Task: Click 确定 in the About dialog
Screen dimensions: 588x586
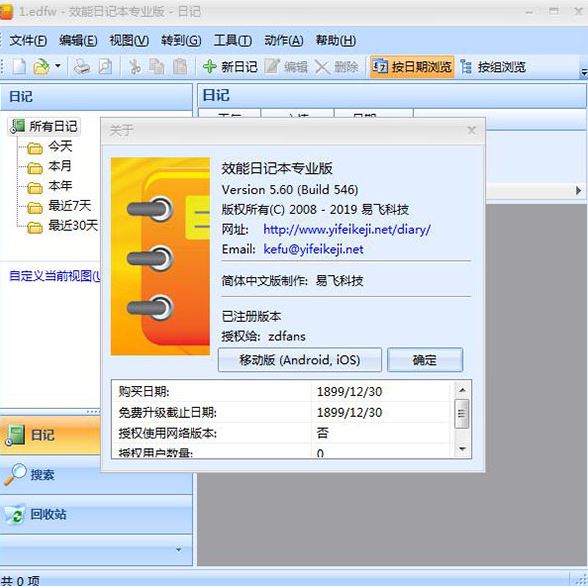Action: pyautogui.click(x=425, y=360)
